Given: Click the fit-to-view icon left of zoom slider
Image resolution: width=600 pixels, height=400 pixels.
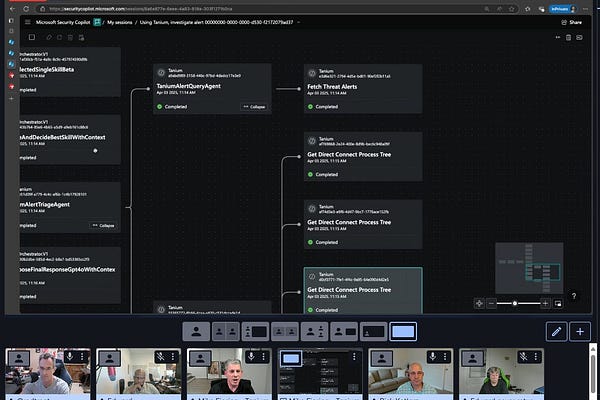Looking at the screenshot, I should tap(479, 304).
